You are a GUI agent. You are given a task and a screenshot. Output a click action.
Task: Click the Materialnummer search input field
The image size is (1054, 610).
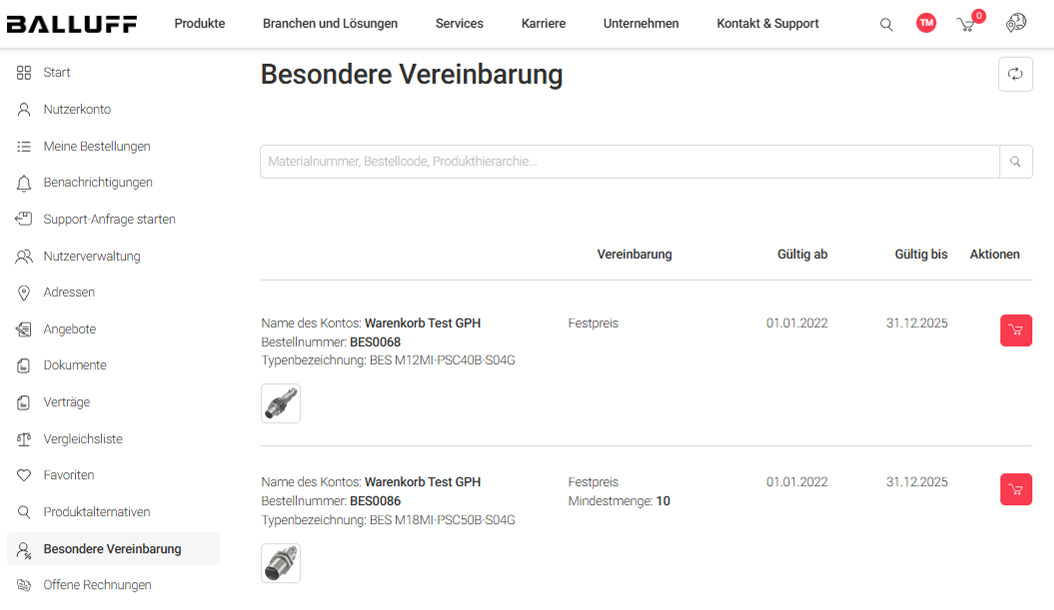pyautogui.click(x=630, y=161)
